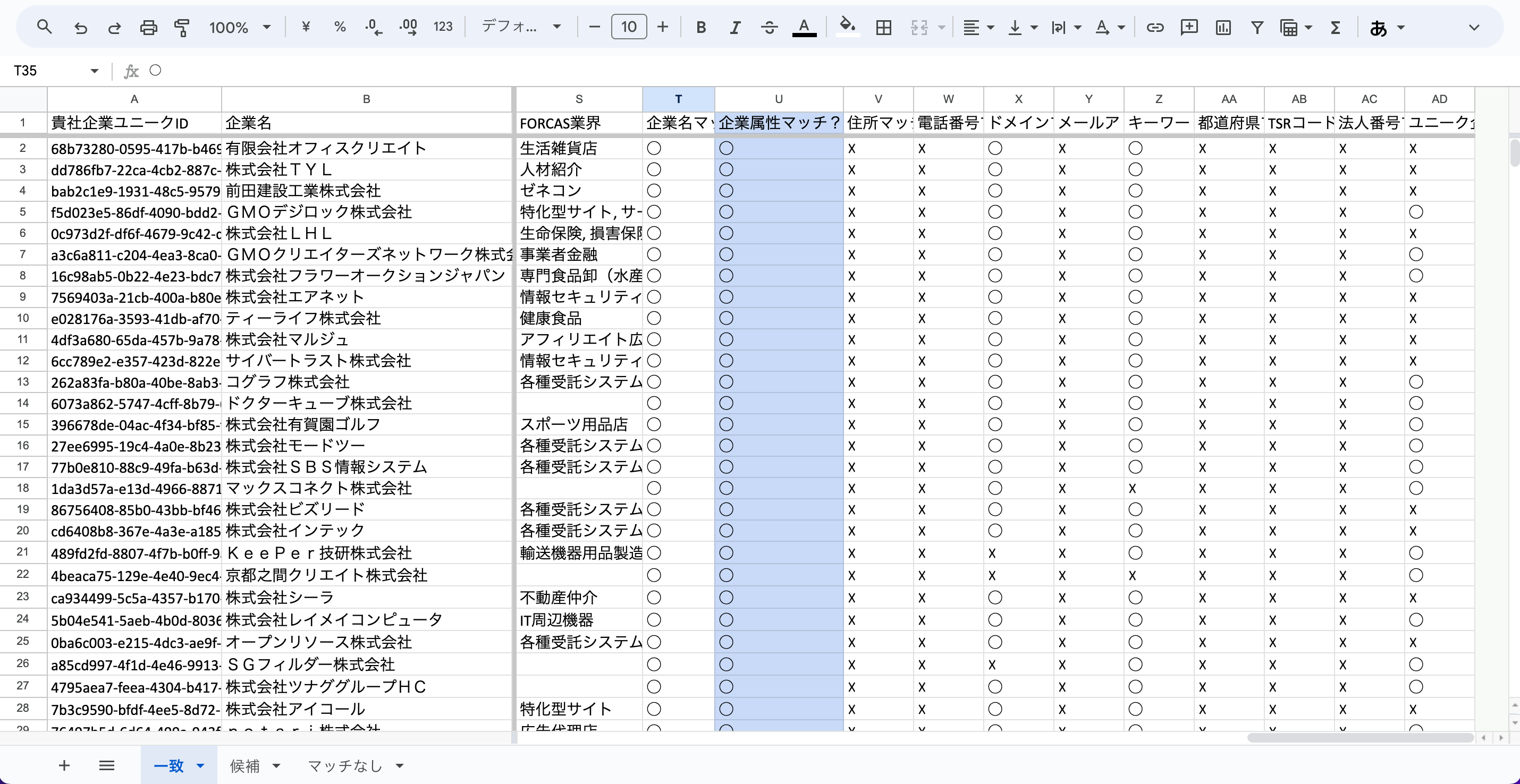Viewport: 1520px width, 784px height.
Task: Insert a link into the cell
Action: click(1155, 27)
